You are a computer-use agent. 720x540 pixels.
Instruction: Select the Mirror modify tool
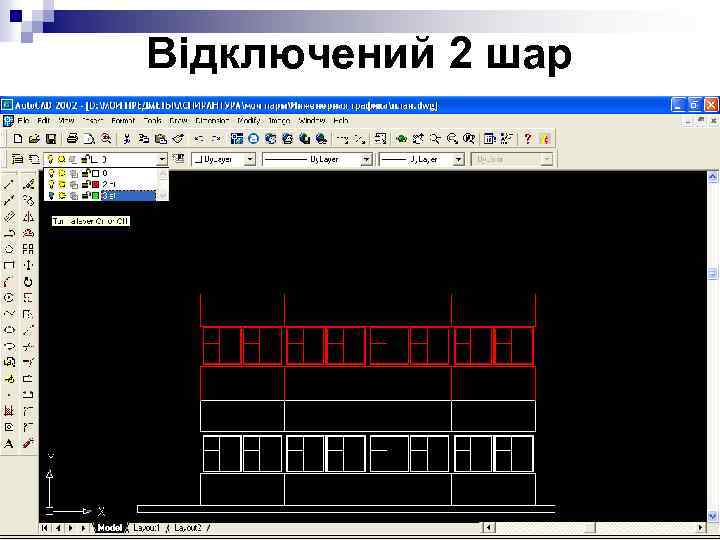click(28, 217)
